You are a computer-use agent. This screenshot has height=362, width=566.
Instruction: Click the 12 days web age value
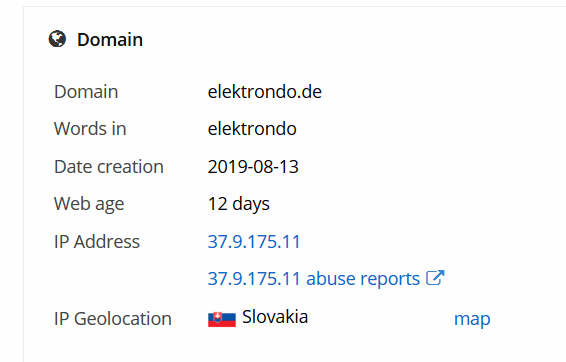(x=239, y=204)
